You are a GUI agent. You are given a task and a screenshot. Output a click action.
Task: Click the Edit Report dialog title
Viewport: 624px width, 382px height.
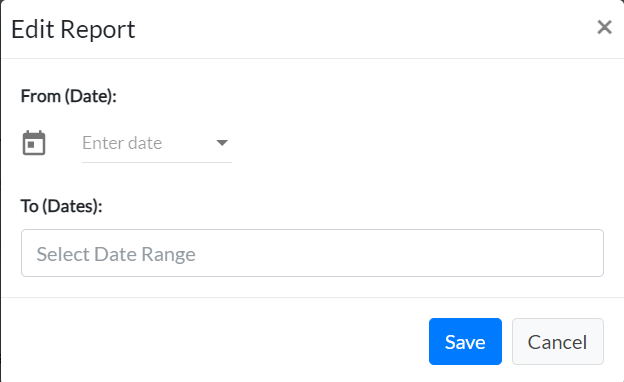point(73,29)
